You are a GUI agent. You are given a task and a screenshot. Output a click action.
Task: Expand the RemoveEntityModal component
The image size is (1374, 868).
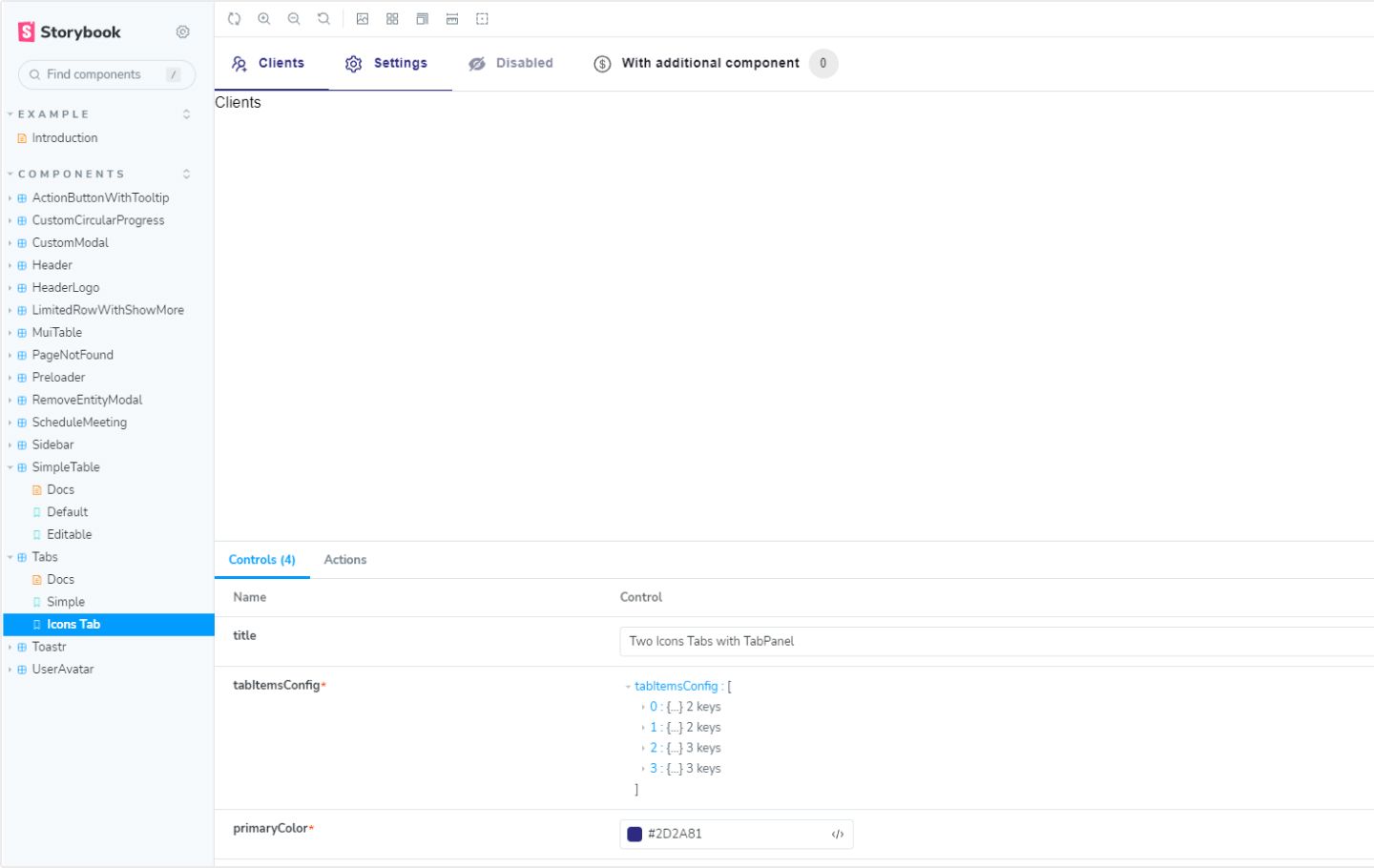87,400
